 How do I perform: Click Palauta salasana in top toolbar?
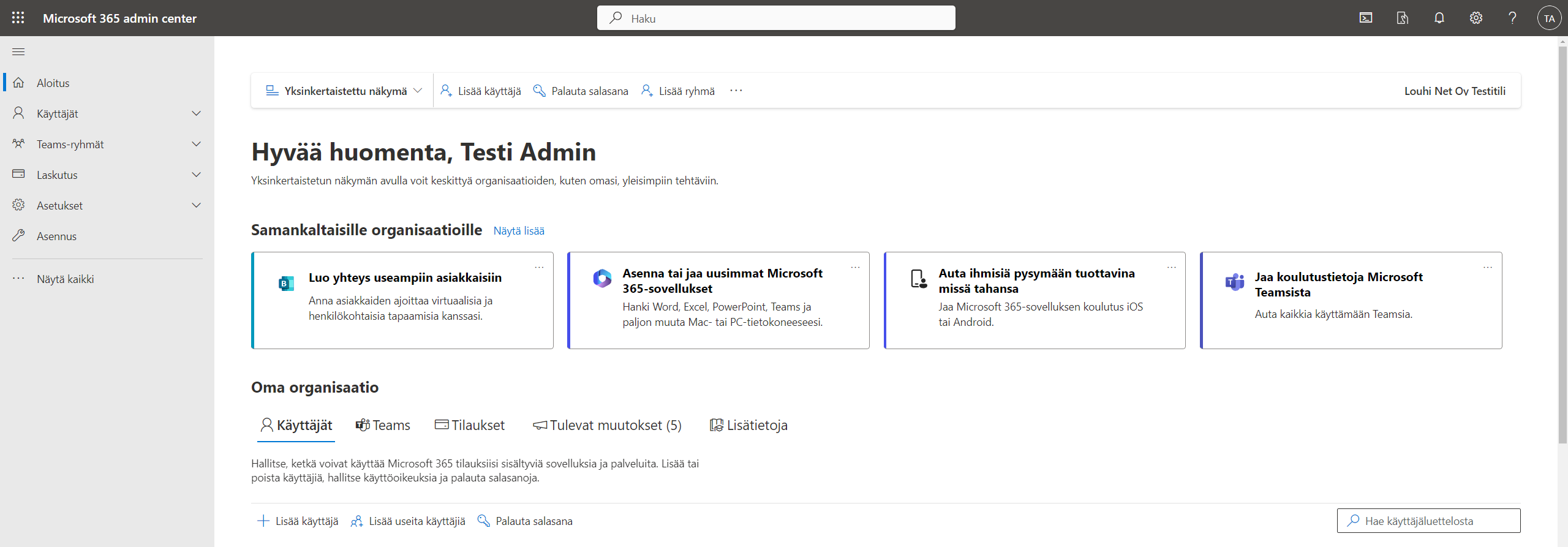(x=581, y=91)
